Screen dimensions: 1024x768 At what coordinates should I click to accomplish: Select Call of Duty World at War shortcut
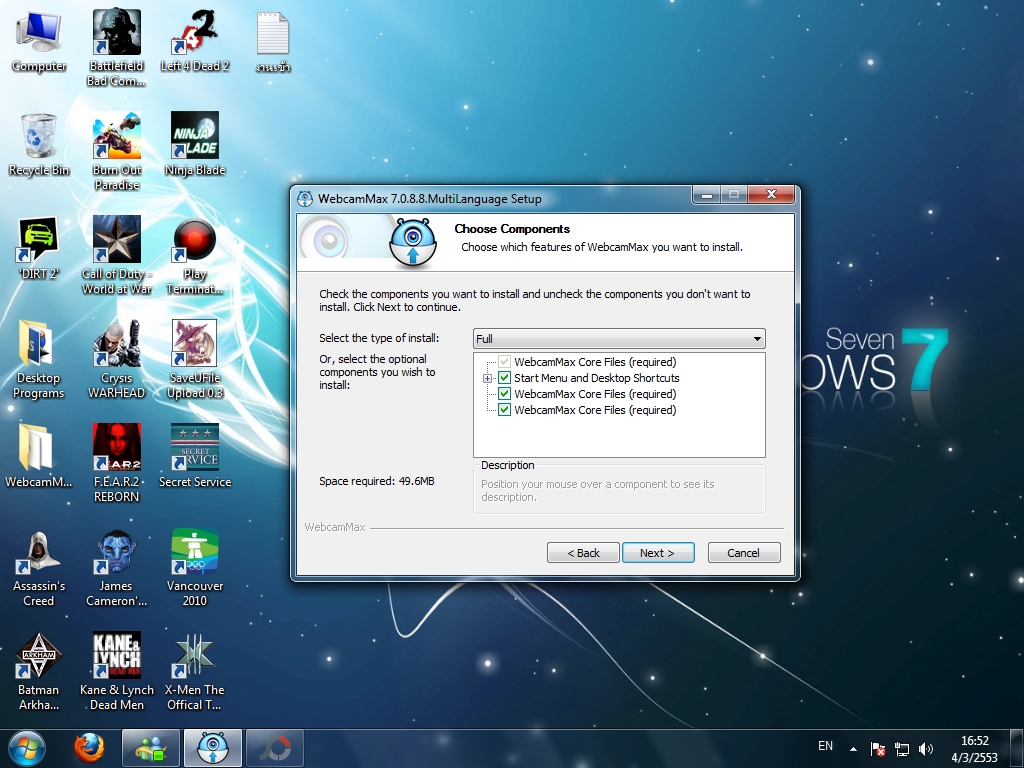(x=116, y=255)
